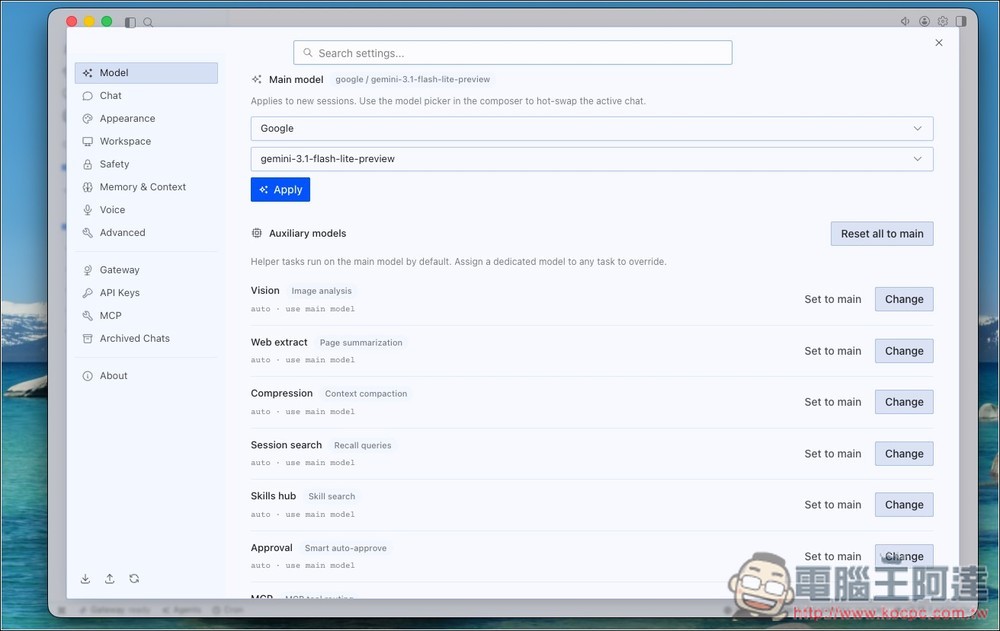Click Change for Compression model

point(904,402)
